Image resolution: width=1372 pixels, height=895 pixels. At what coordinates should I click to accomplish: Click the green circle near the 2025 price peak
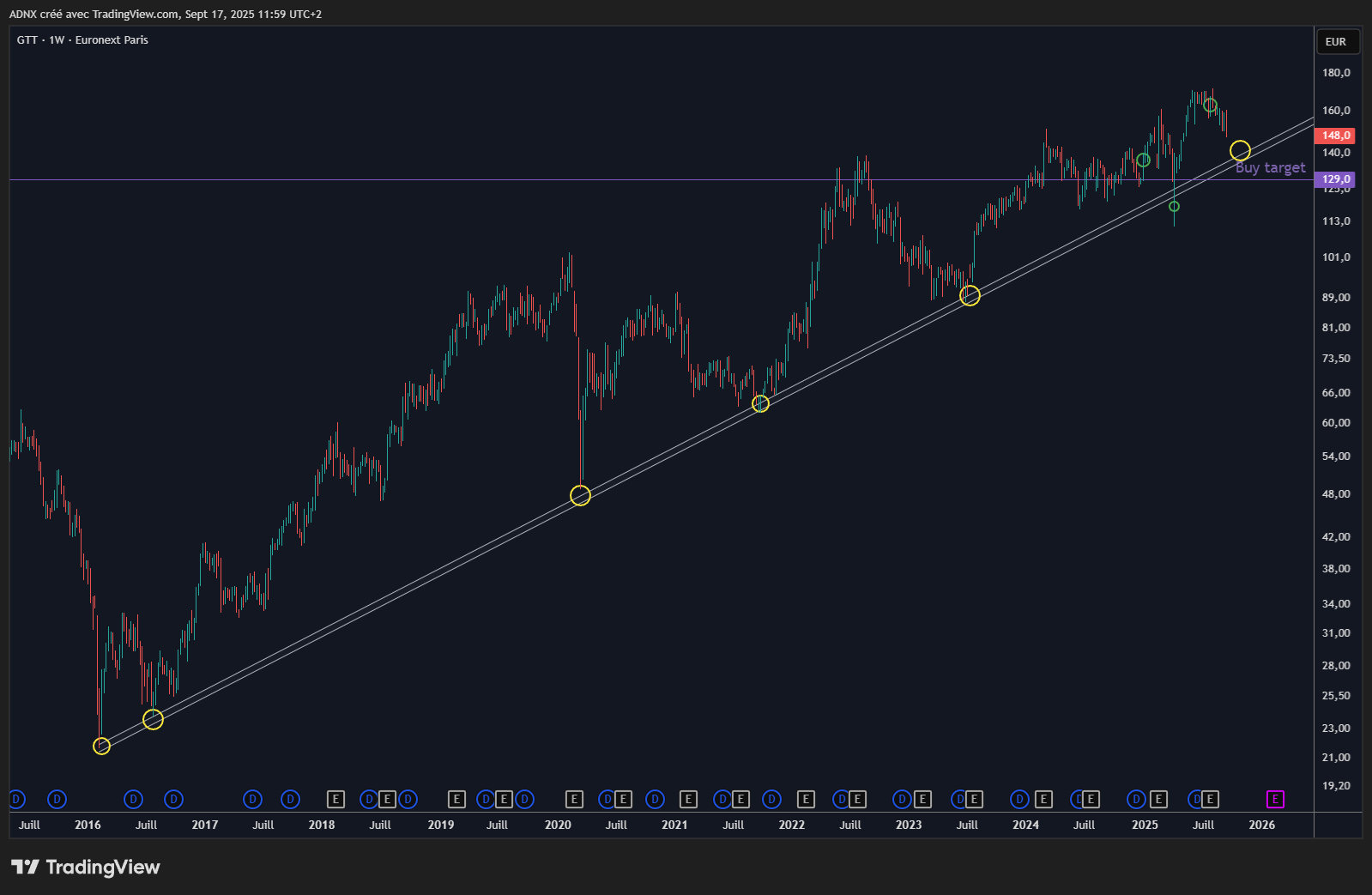(1210, 106)
